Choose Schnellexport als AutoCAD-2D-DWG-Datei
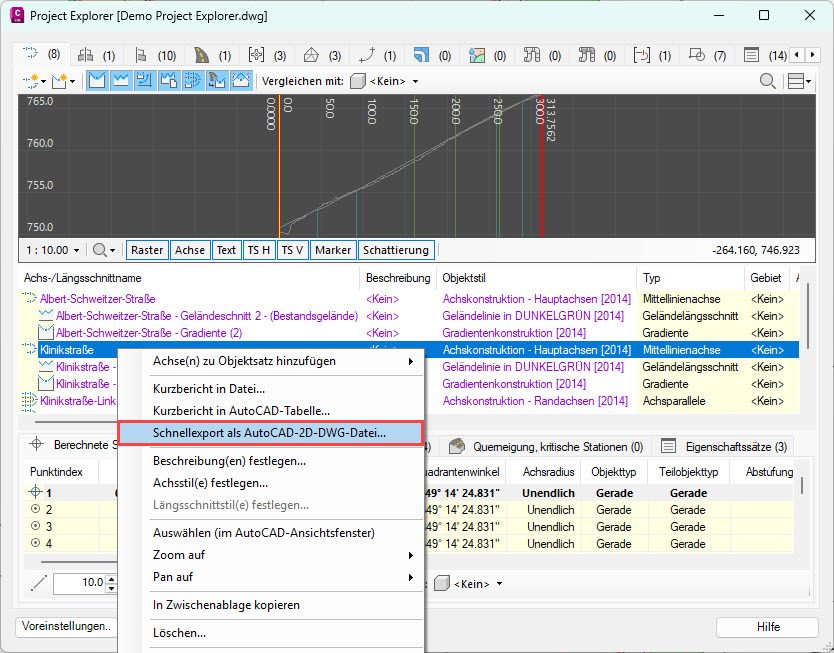The height and width of the screenshot is (653, 834). click(x=269, y=434)
